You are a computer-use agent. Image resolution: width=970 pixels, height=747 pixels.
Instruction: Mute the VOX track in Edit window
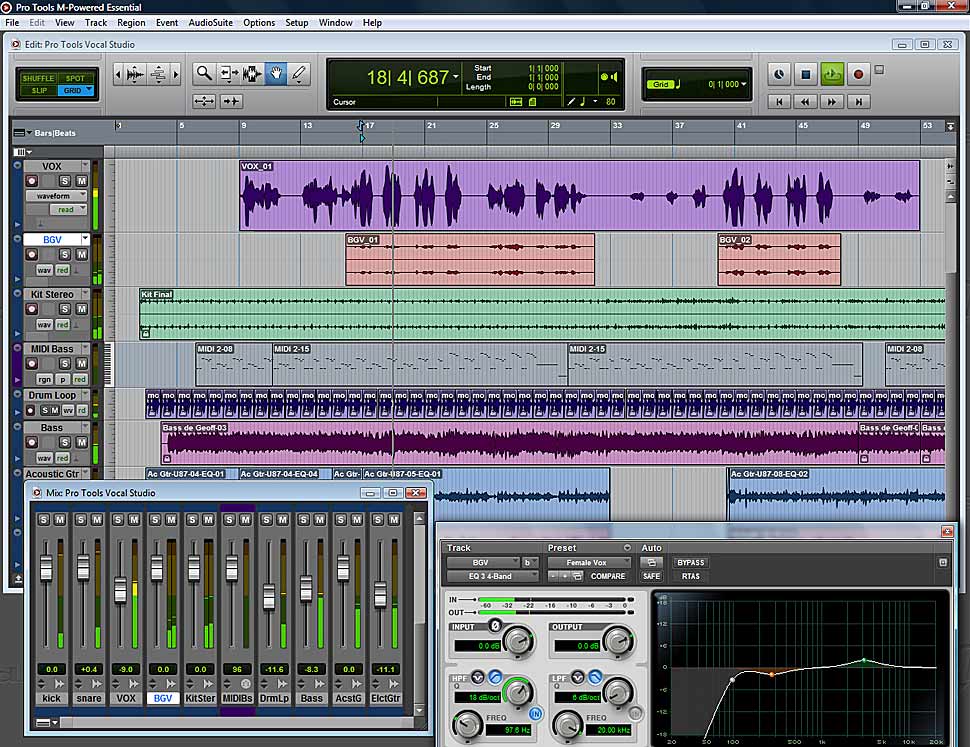[x=81, y=181]
